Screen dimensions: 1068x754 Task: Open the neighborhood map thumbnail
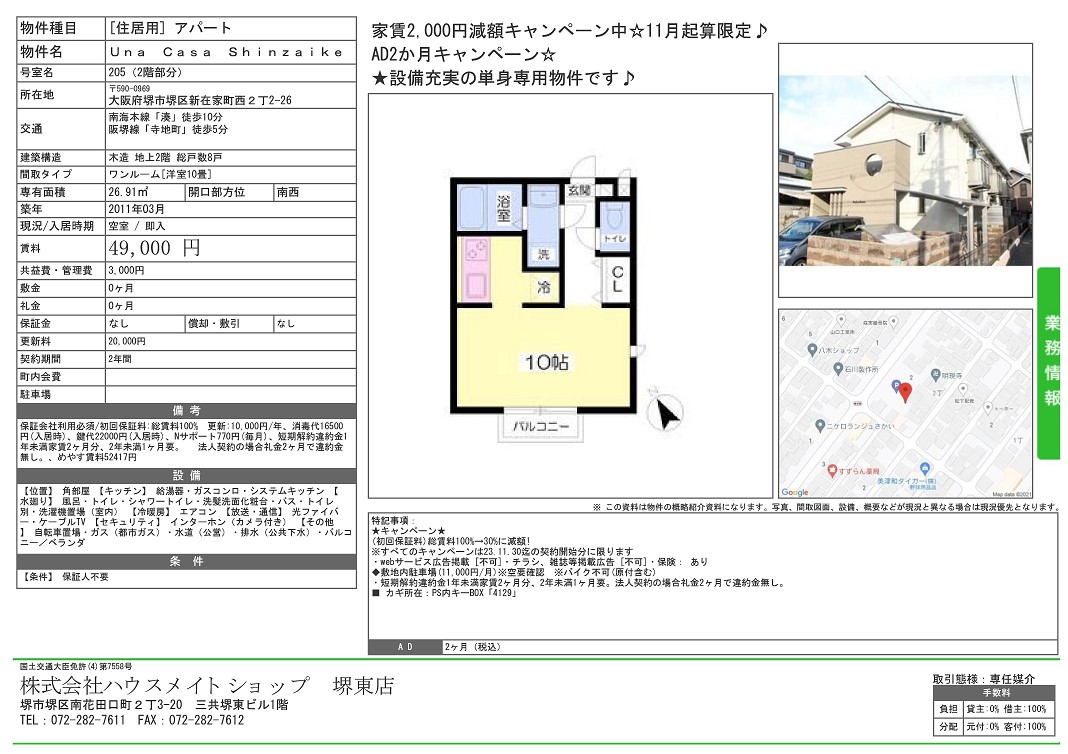click(905, 404)
